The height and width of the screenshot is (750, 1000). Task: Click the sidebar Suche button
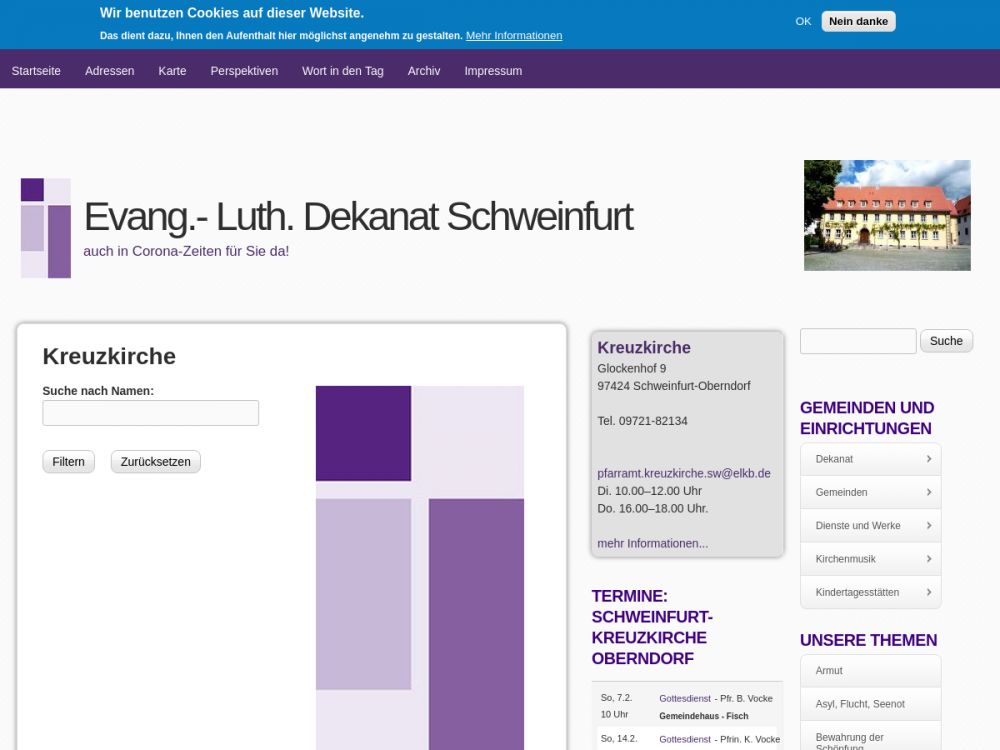tap(945, 341)
